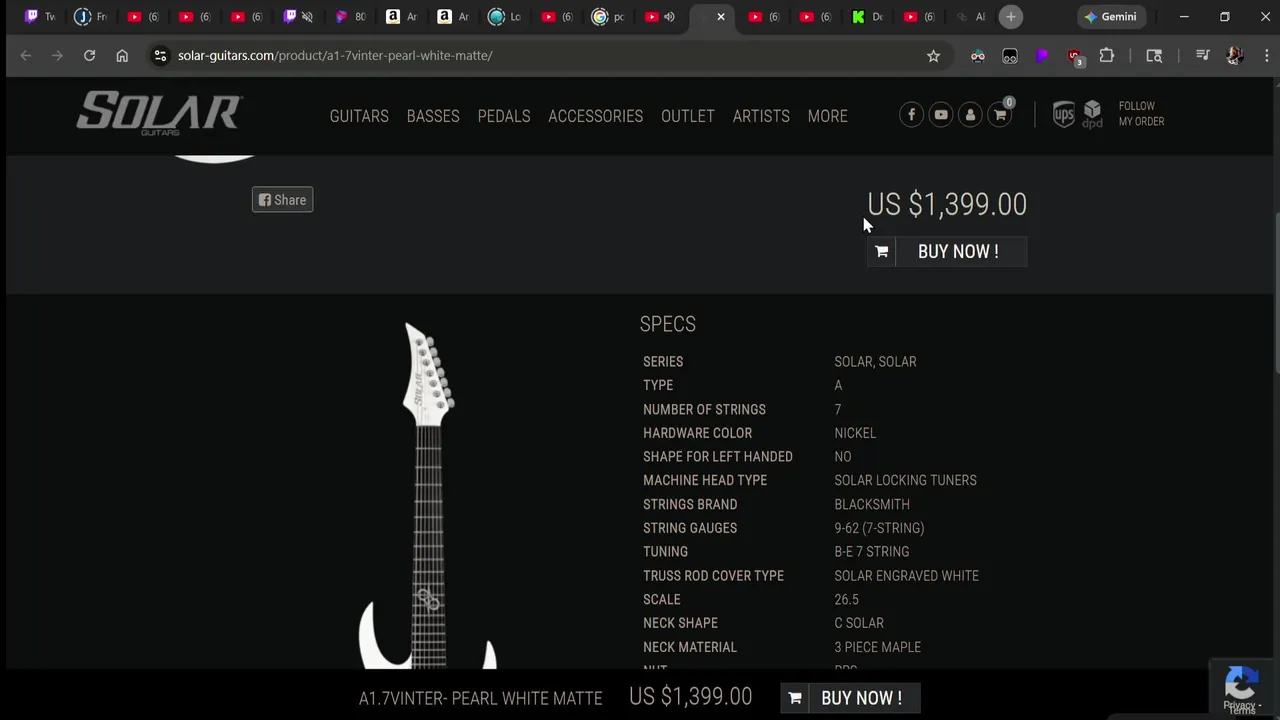Image resolution: width=1280 pixels, height=720 pixels.
Task: Click the UPS logo
Action: pos(1064,115)
